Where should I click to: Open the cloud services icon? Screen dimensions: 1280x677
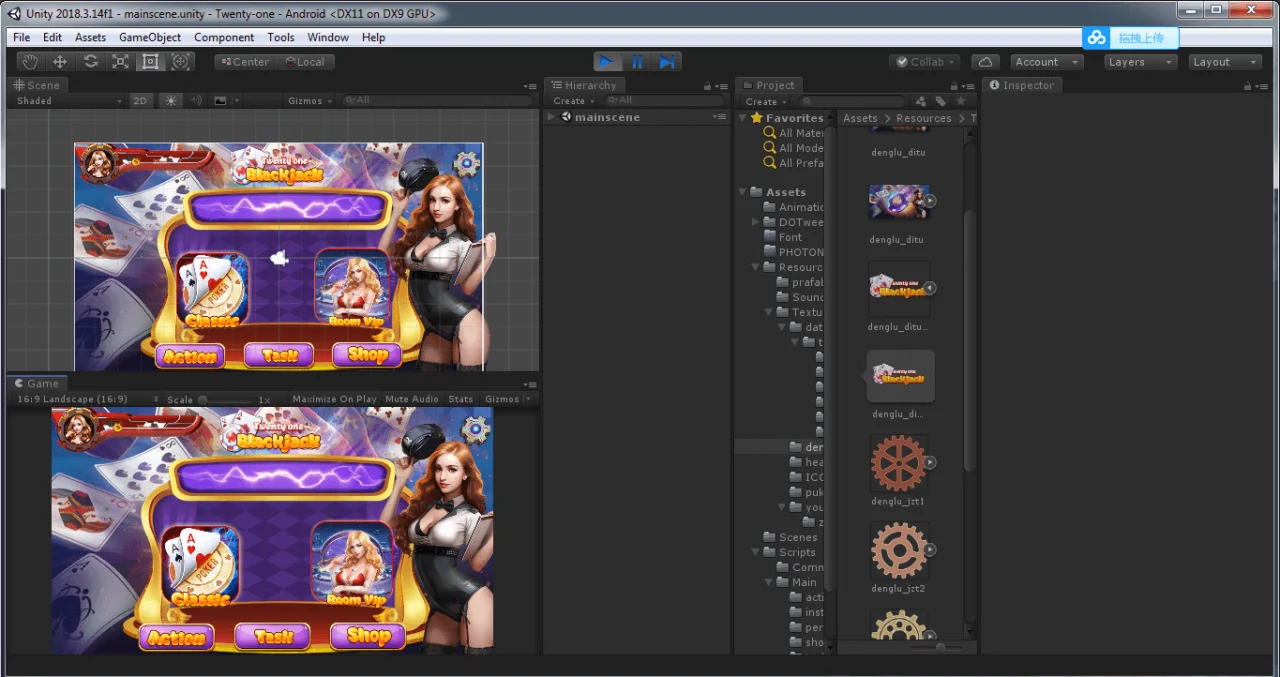pyautogui.click(x=985, y=62)
